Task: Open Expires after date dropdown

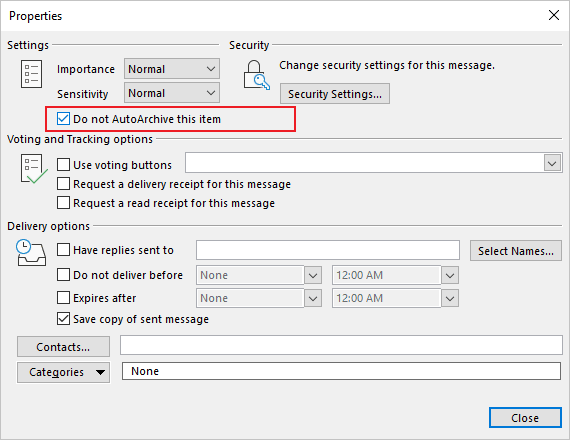Action: [x=313, y=299]
